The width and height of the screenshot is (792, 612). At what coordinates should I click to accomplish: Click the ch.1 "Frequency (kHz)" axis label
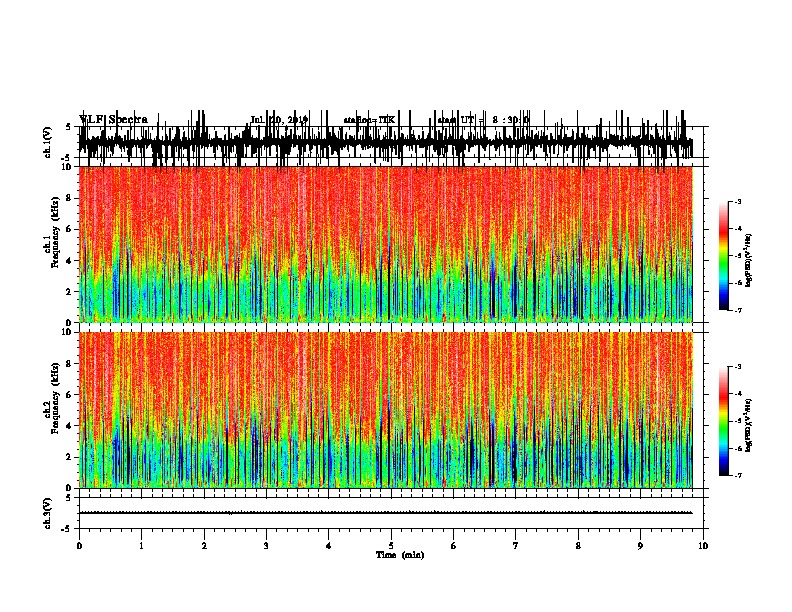[55, 232]
